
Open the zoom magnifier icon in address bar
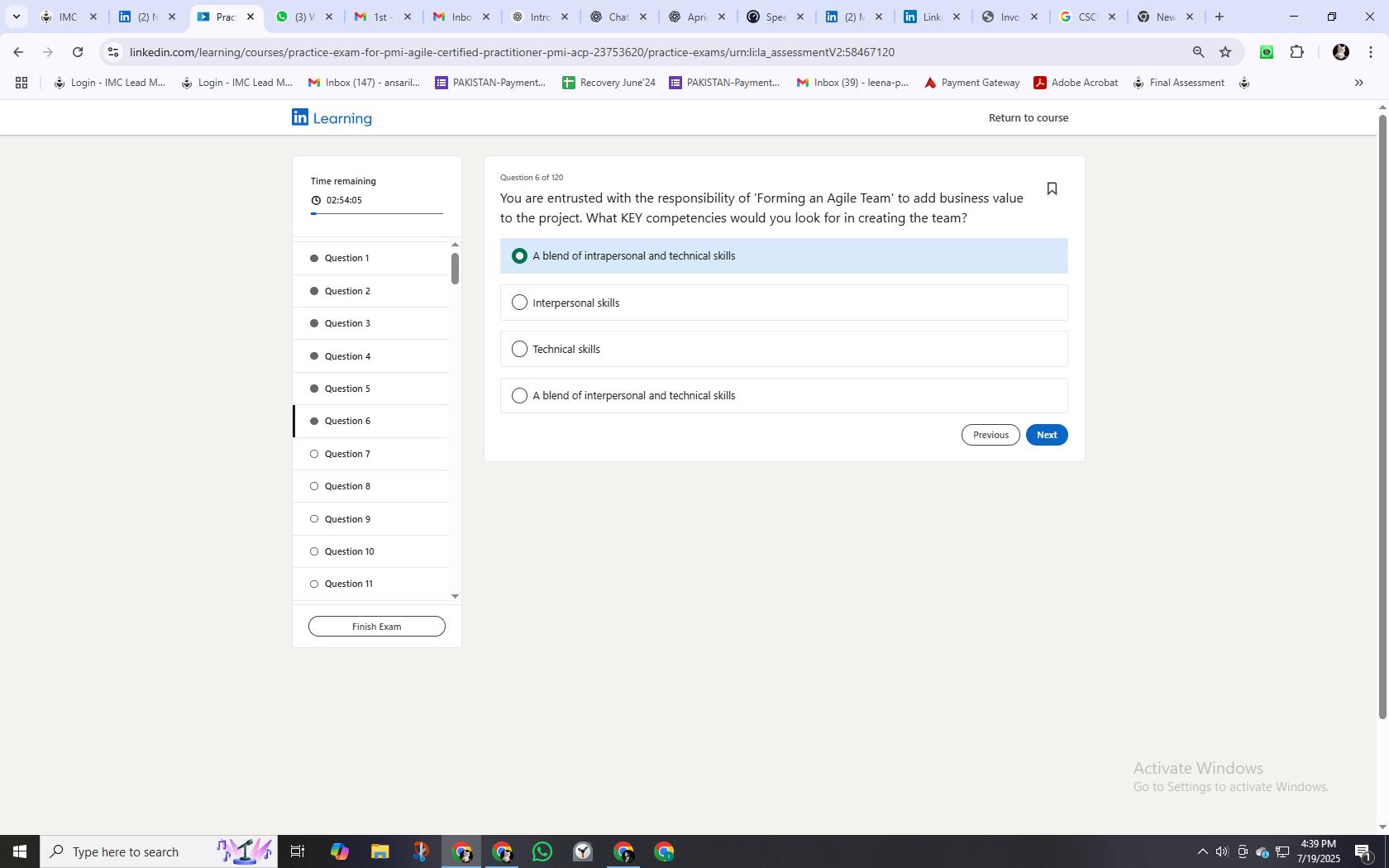click(1198, 52)
